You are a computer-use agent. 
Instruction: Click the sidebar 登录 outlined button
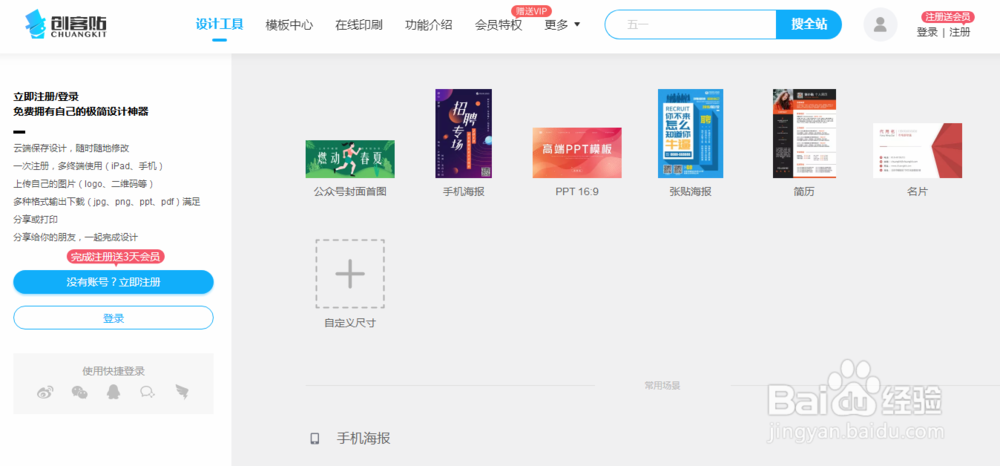click(114, 318)
